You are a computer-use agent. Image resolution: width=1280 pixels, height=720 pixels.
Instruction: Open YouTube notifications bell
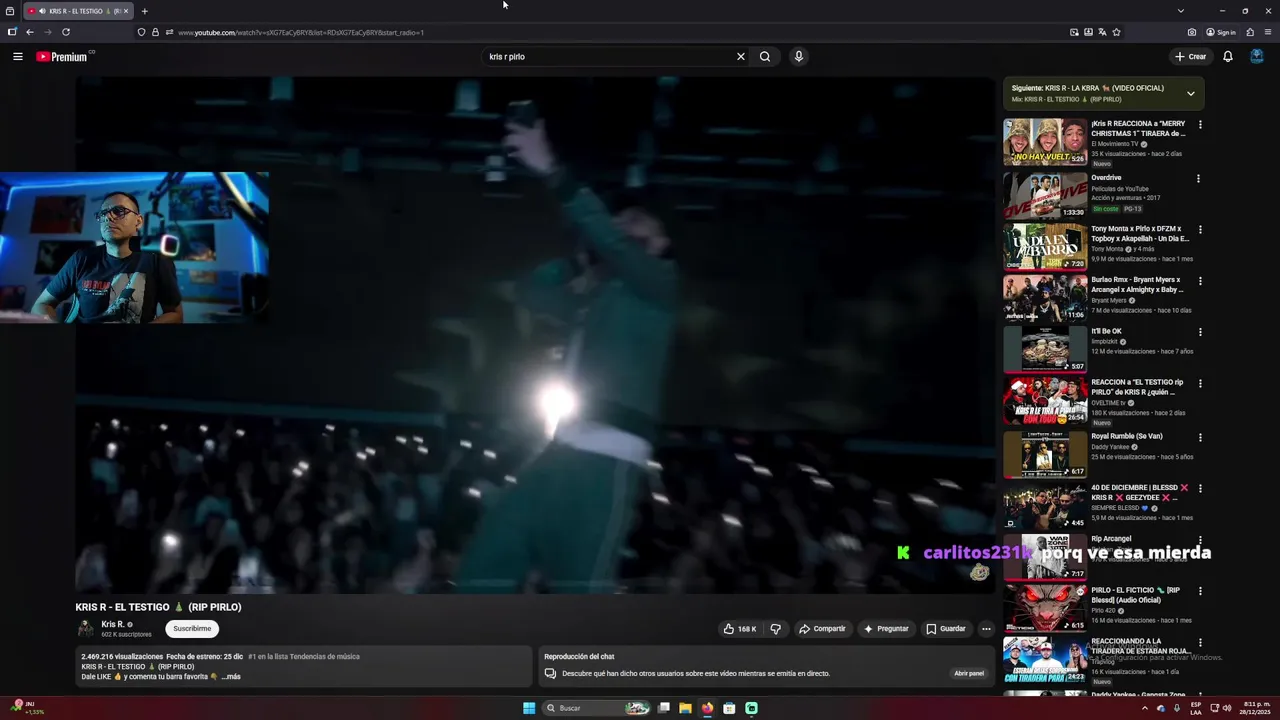pos(1228,57)
